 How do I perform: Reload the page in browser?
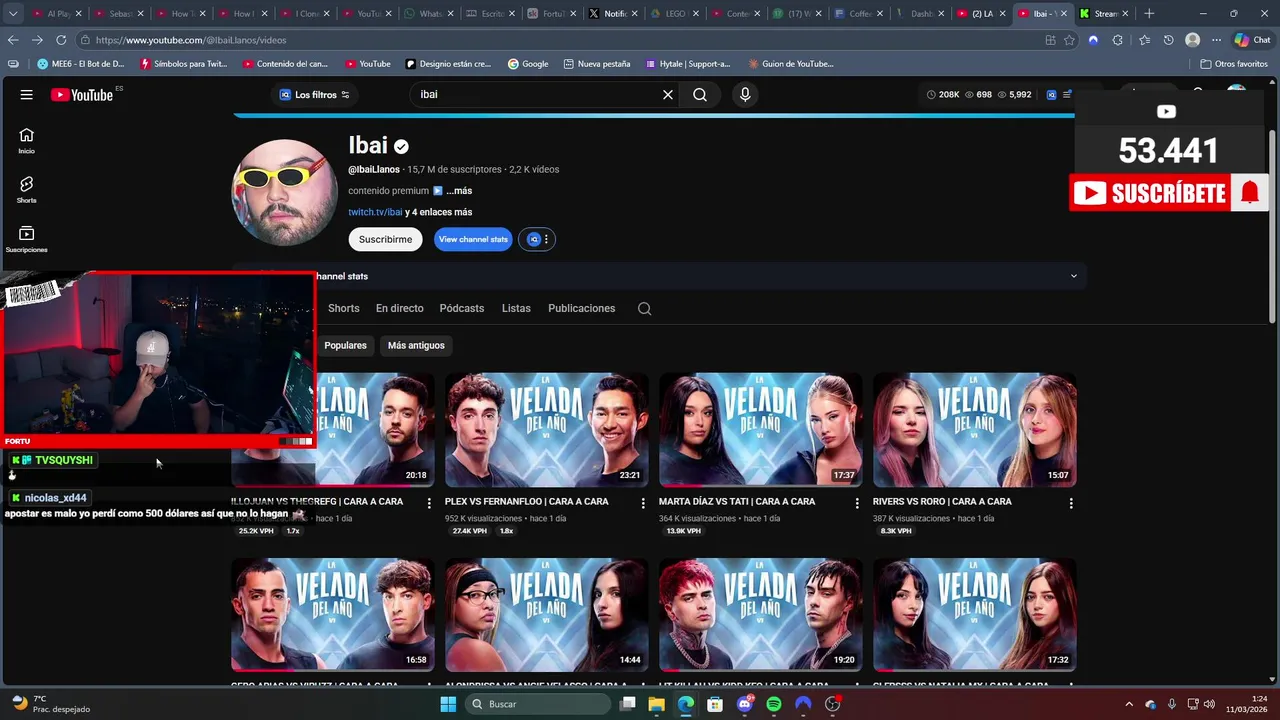point(61,40)
